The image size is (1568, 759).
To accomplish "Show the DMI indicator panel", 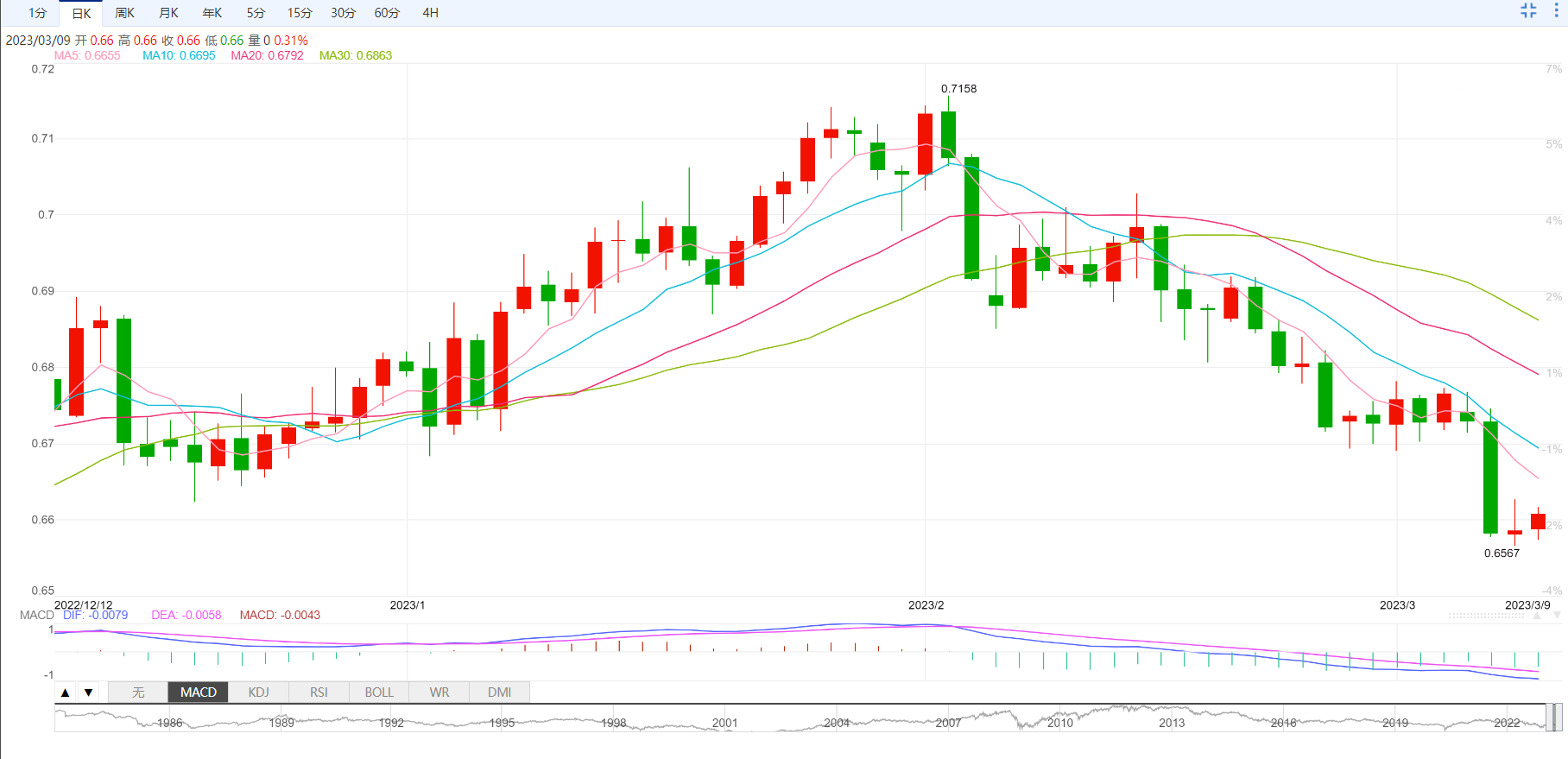I will point(499,693).
